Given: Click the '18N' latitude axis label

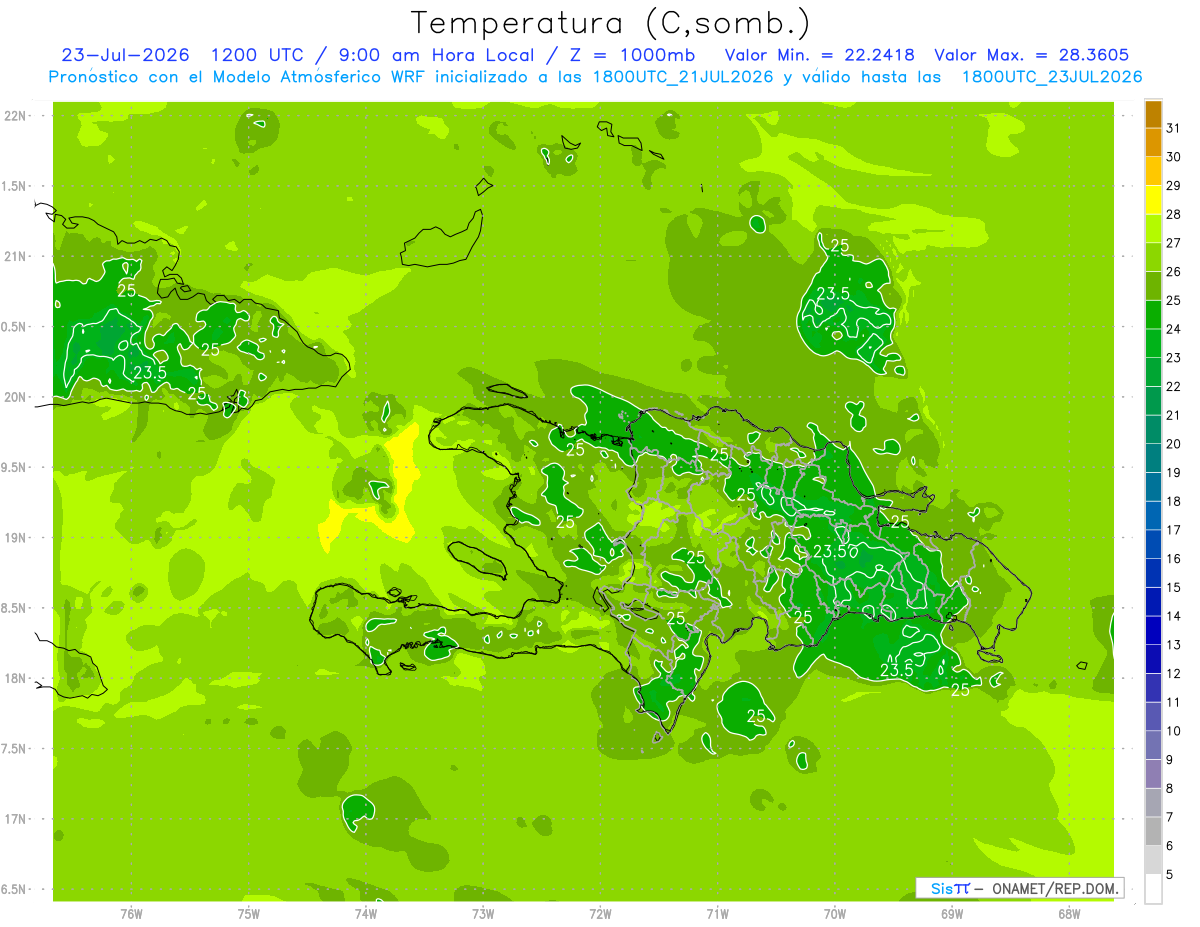Looking at the screenshot, I should 15,678.
